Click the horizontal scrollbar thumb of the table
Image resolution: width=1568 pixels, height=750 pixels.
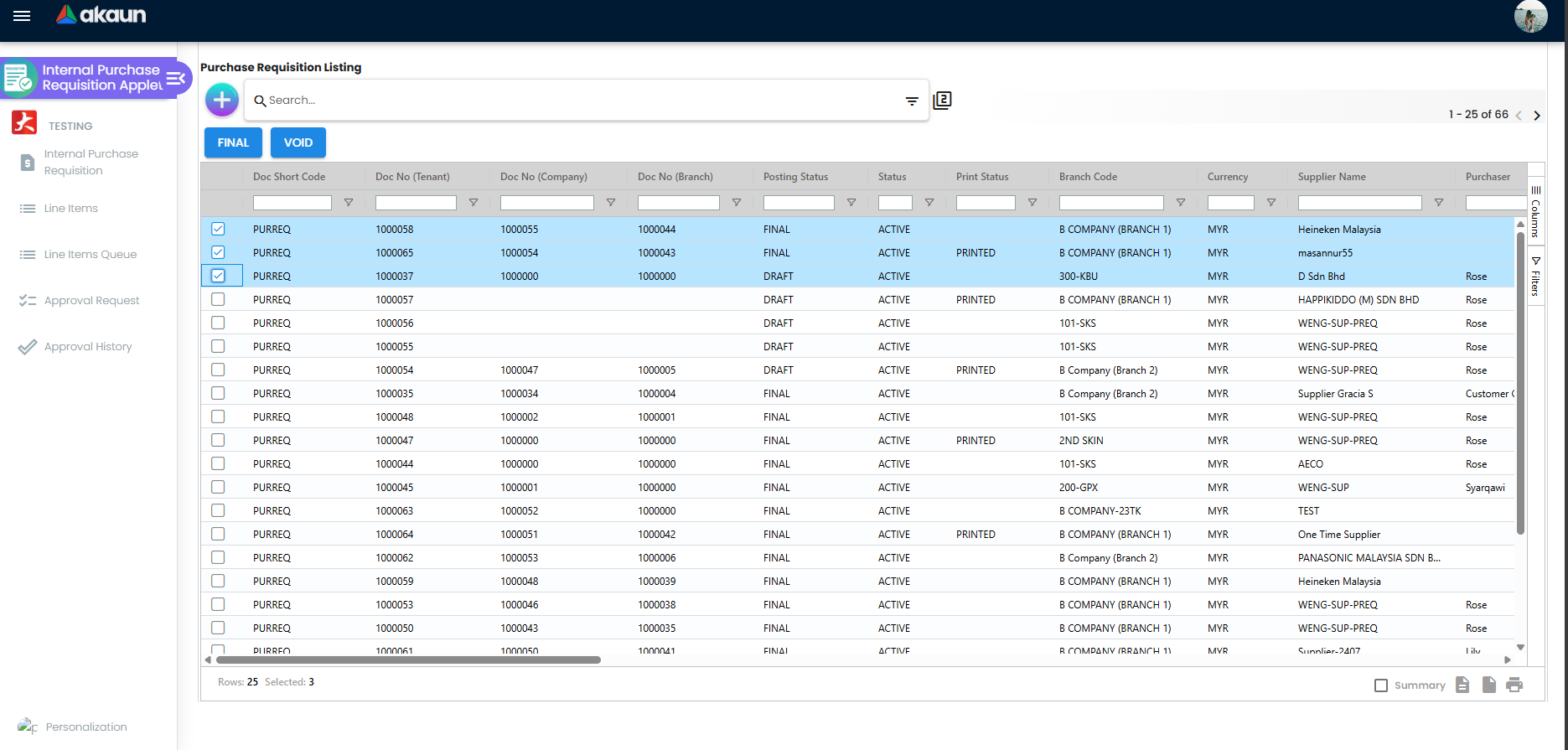pyautogui.click(x=408, y=659)
